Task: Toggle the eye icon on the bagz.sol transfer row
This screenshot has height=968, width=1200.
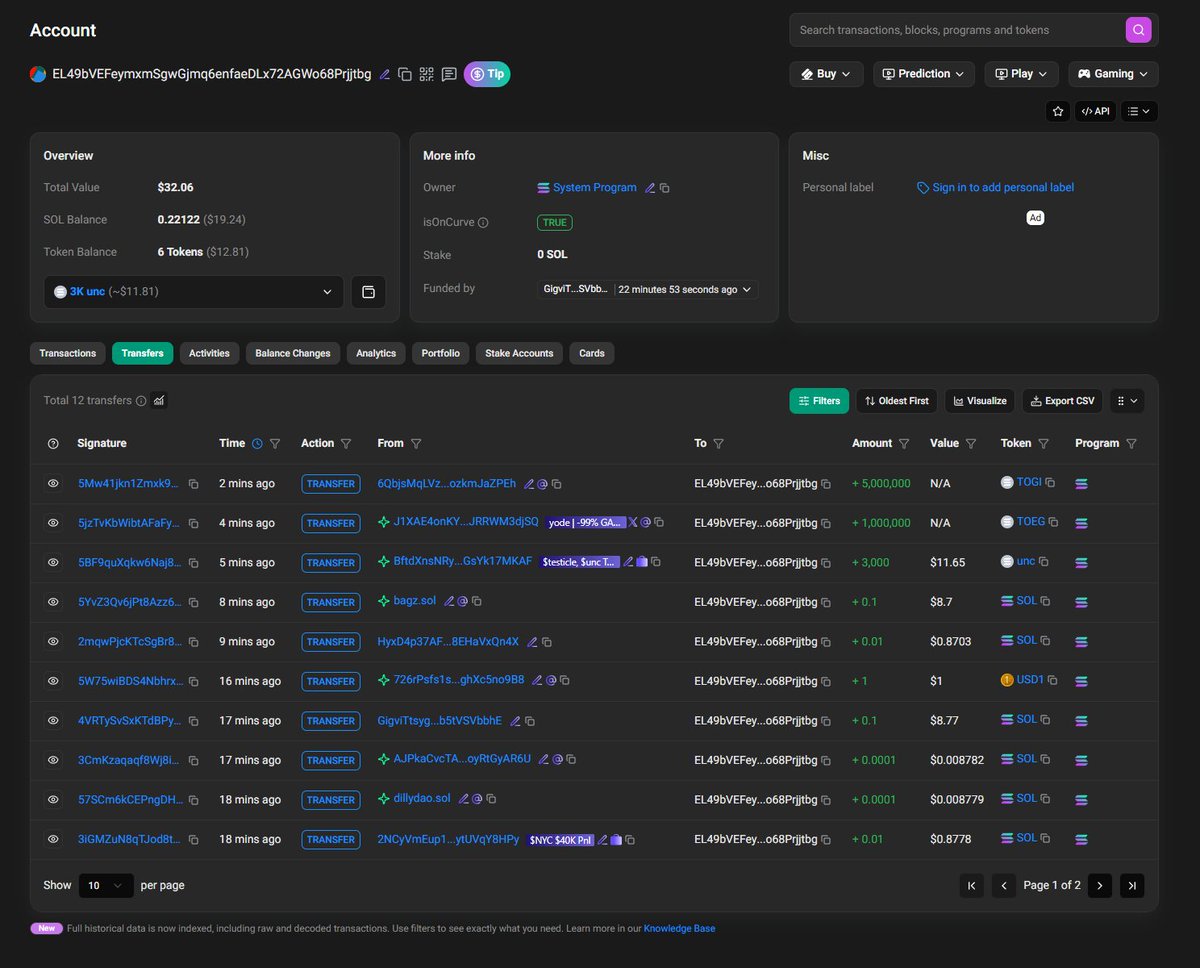Action: (x=53, y=602)
